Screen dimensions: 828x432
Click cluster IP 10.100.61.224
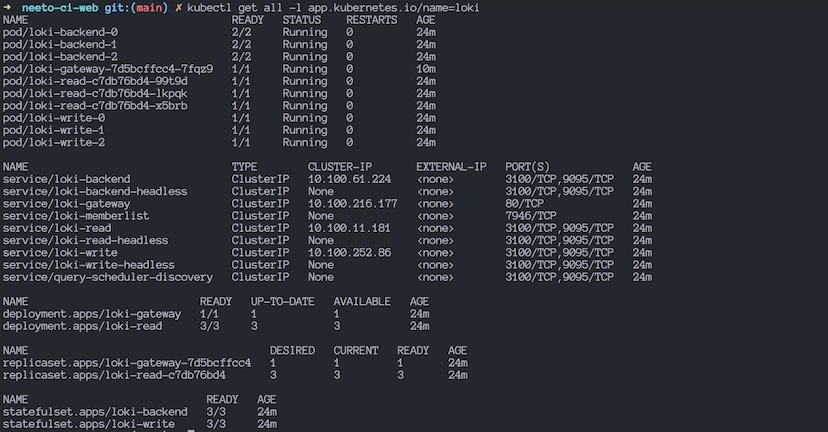(350, 179)
